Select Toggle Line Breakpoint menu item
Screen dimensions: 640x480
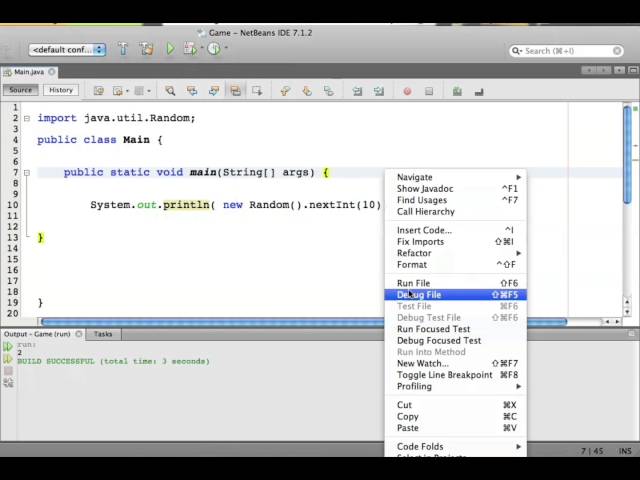pyautogui.click(x=456, y=375)
